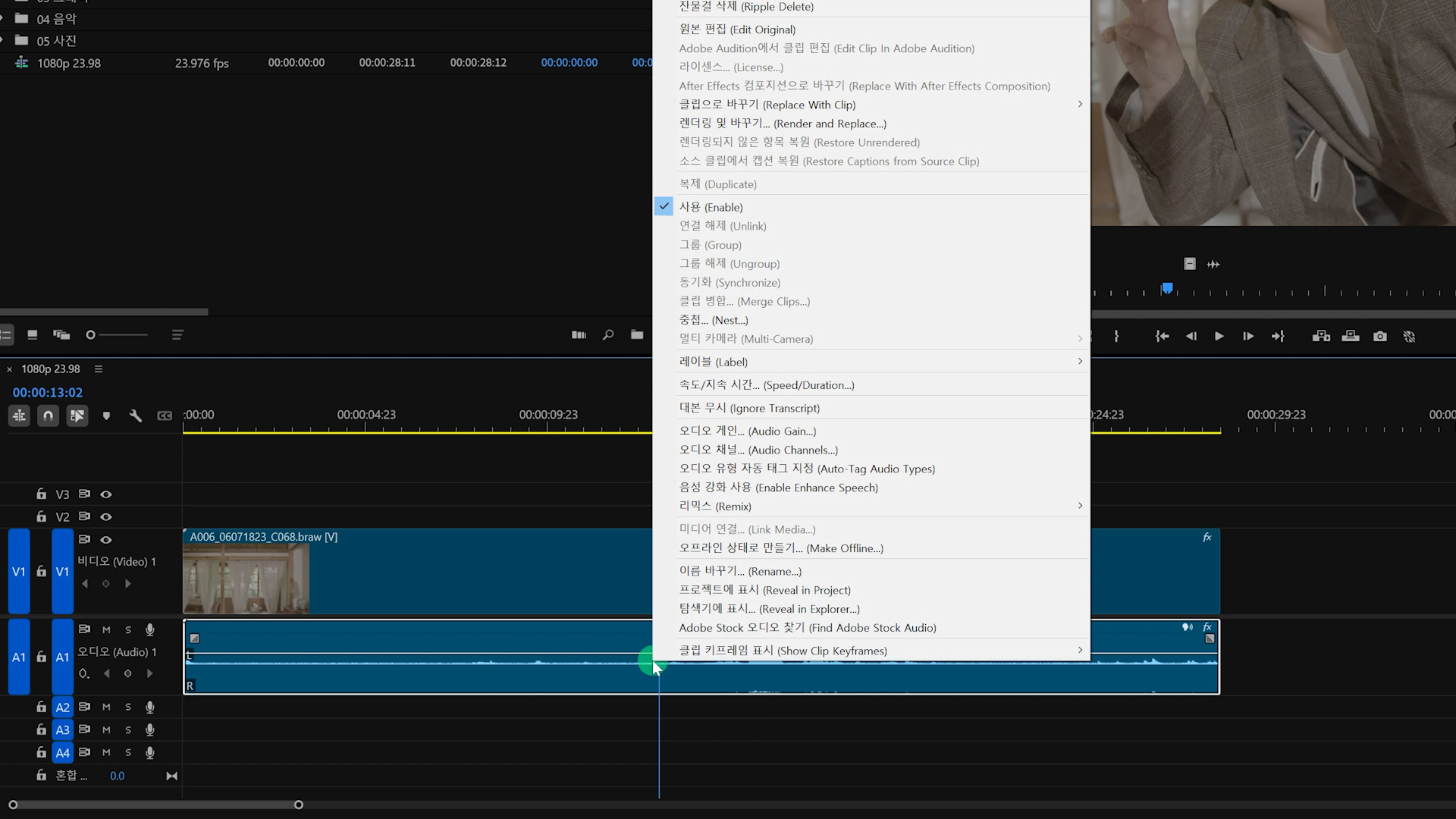Switch project panel to icon view

click(x=33, y=334)
